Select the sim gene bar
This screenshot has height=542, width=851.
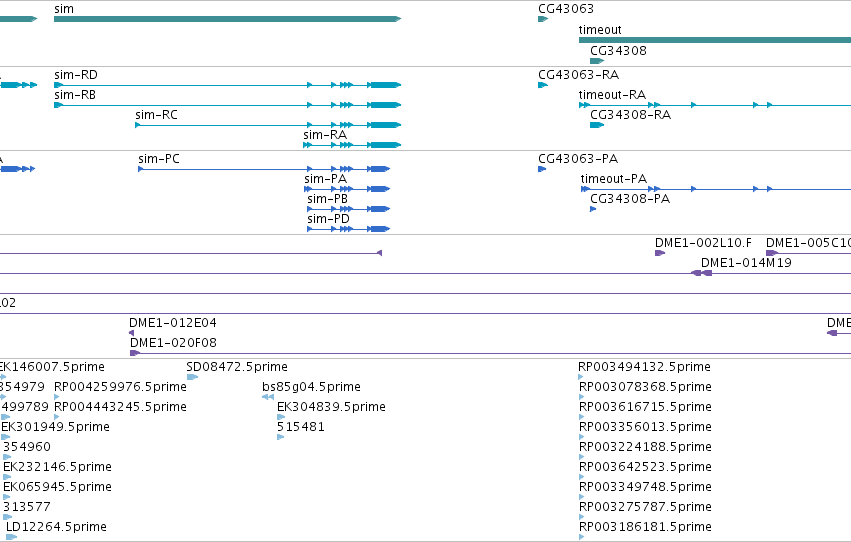pyautogui.click(x=227, y=19)
